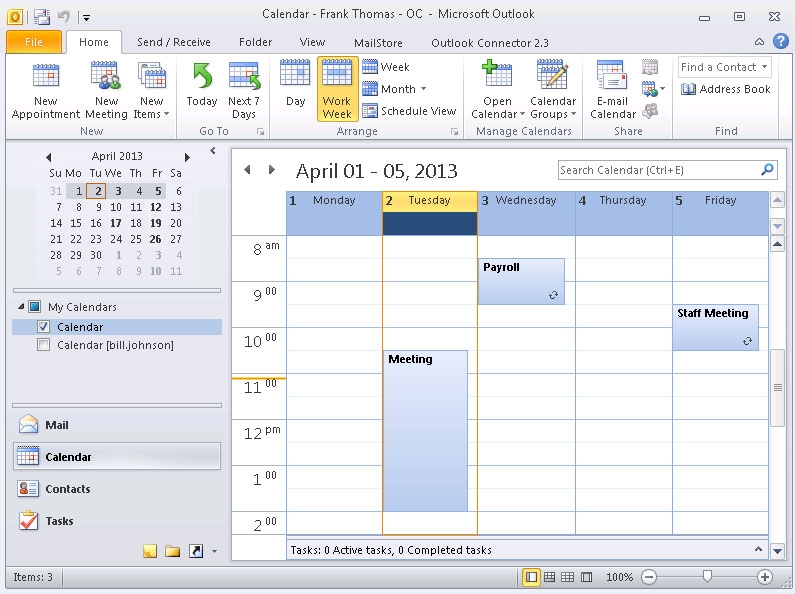Open the MailStore tab
Screen dimensions: 795x594
pyautogui.click(x=378, y=43)
